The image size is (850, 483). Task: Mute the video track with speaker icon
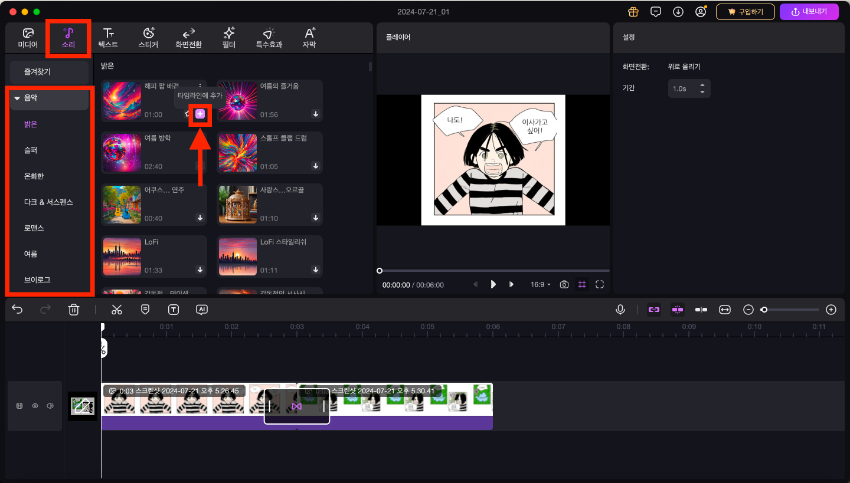(48, 406)
